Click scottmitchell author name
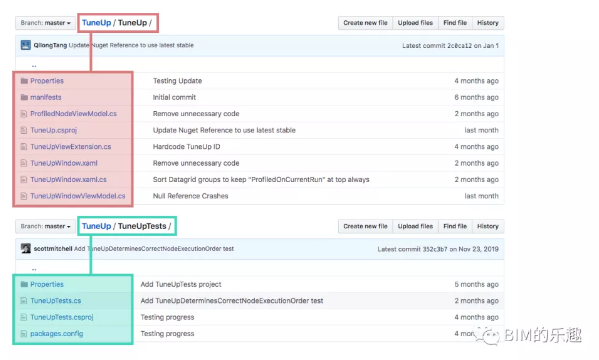This screenshot has width=599, height=360. click(53, 248)
